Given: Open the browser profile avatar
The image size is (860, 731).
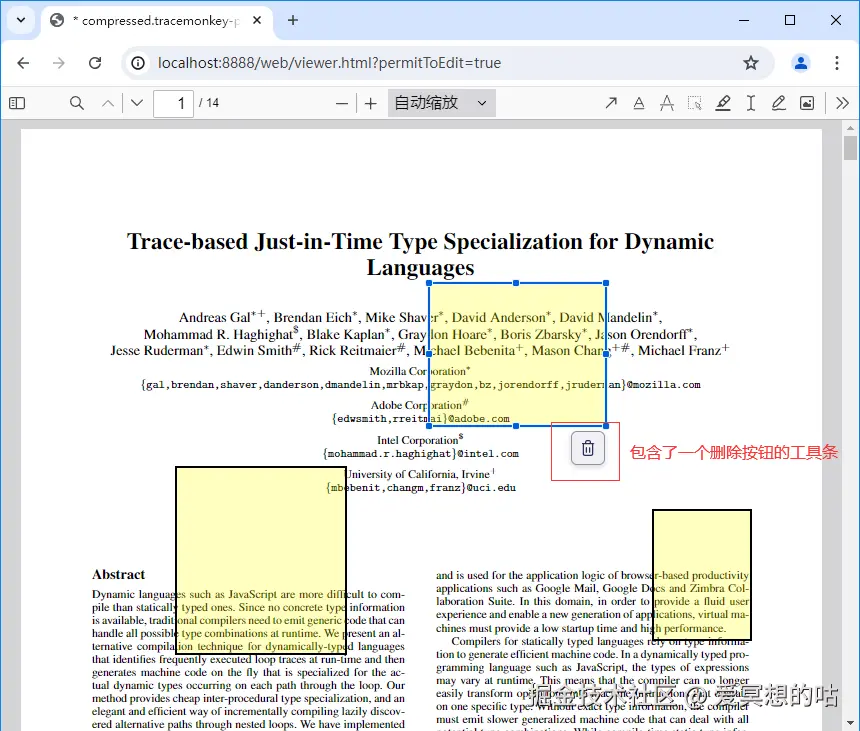Looking at the screenshot, I should point(801,63).
